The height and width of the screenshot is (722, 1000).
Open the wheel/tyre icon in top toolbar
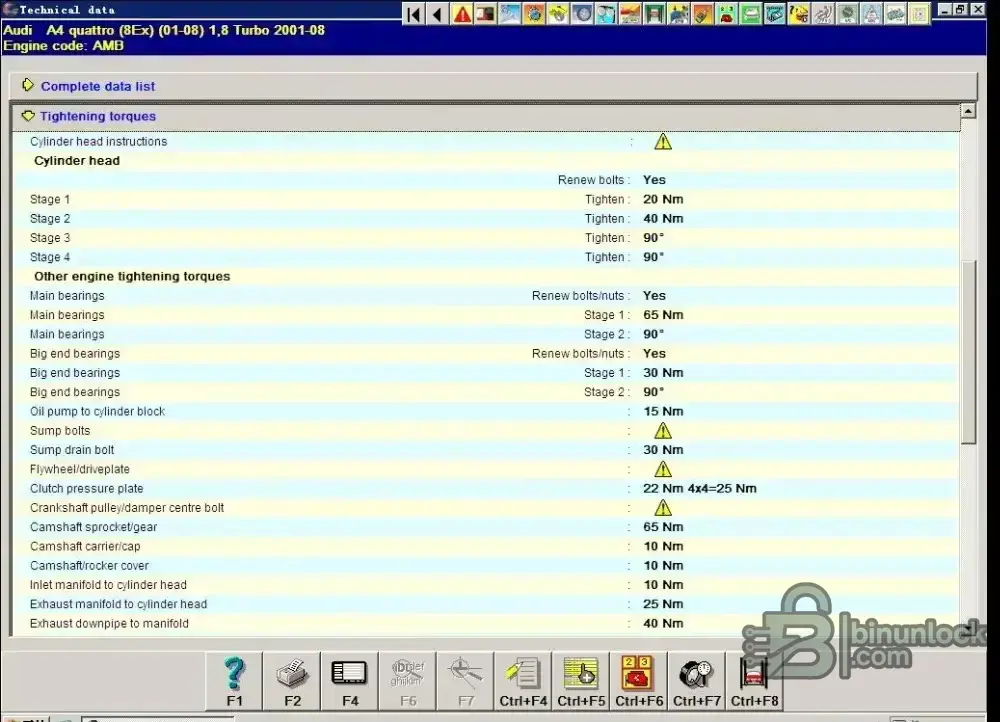coord(582,13)
